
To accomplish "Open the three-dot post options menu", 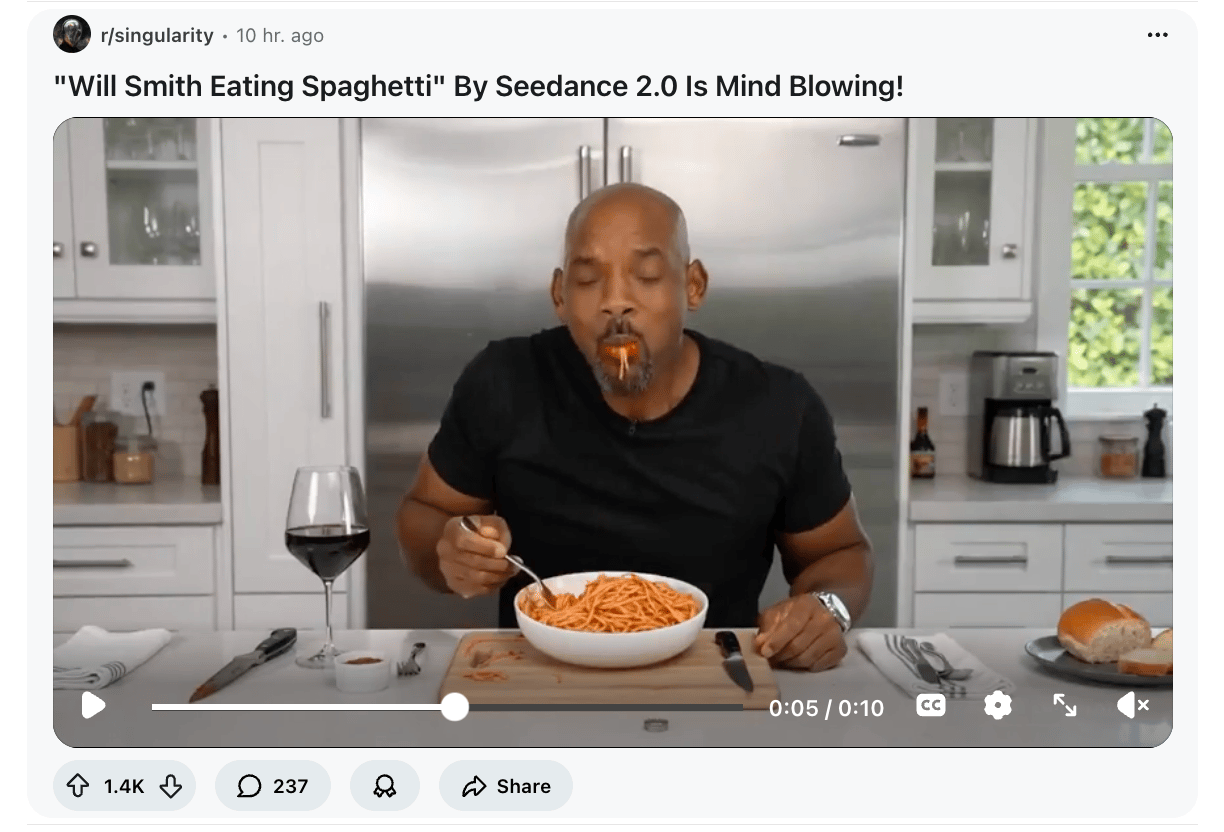I will click(1157, 35).
